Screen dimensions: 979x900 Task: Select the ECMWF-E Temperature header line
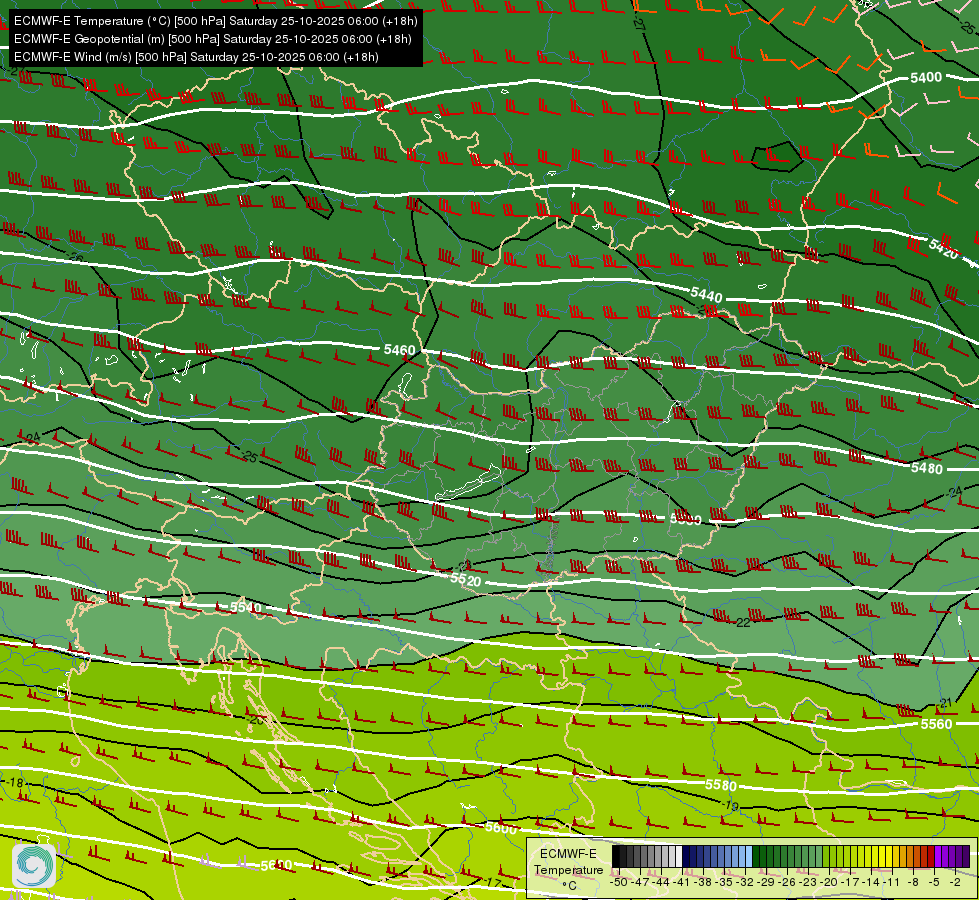click(215, 21)
